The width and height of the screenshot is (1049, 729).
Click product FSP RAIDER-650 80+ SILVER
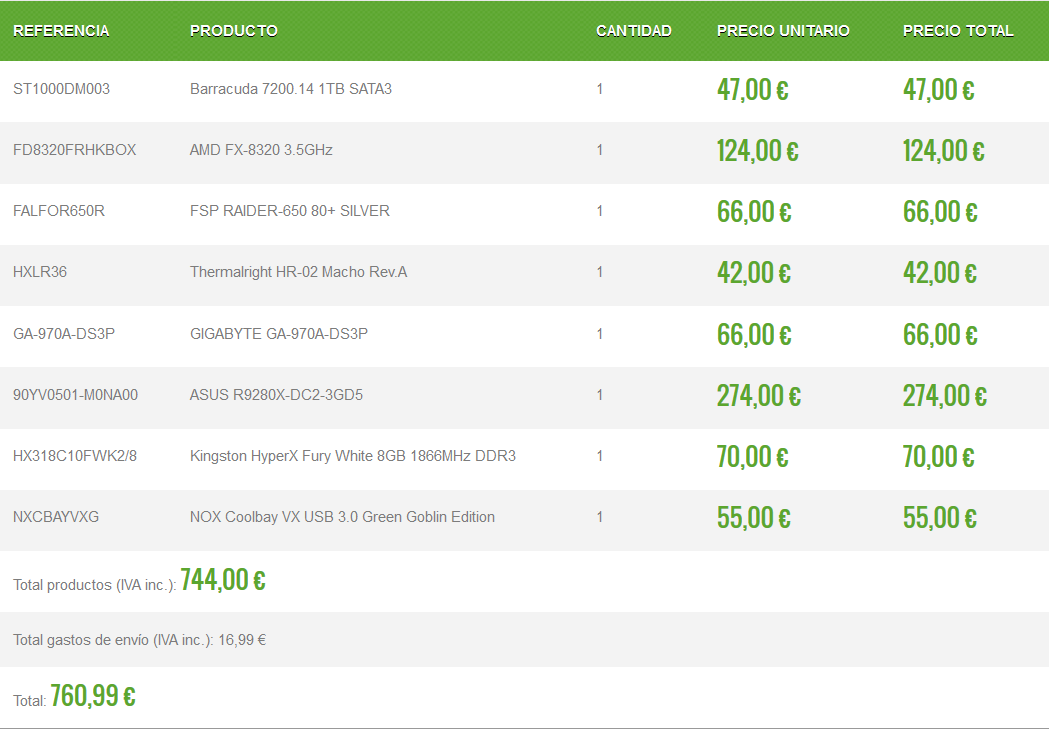coord(290,211)
